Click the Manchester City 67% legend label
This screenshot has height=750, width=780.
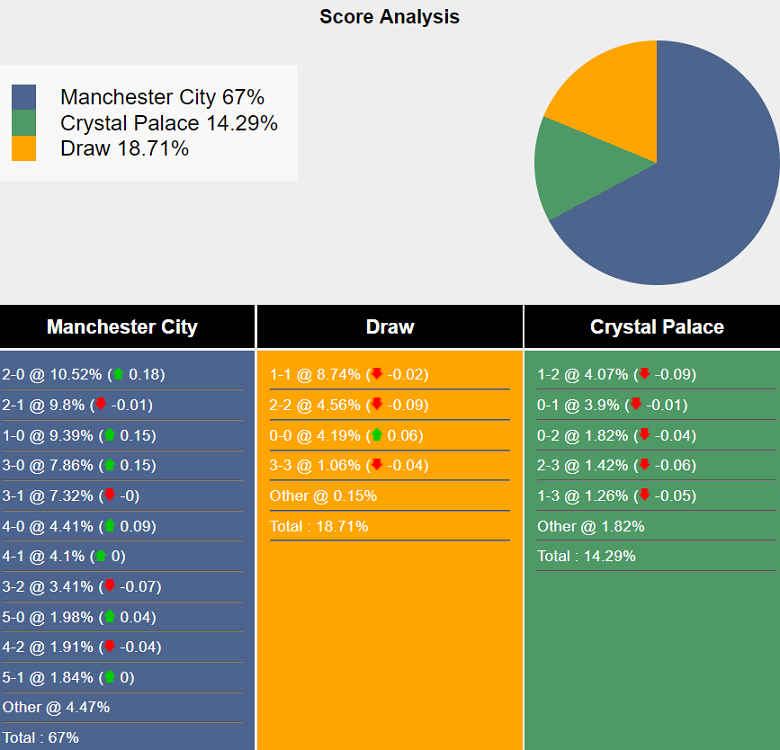pos(162,97)
